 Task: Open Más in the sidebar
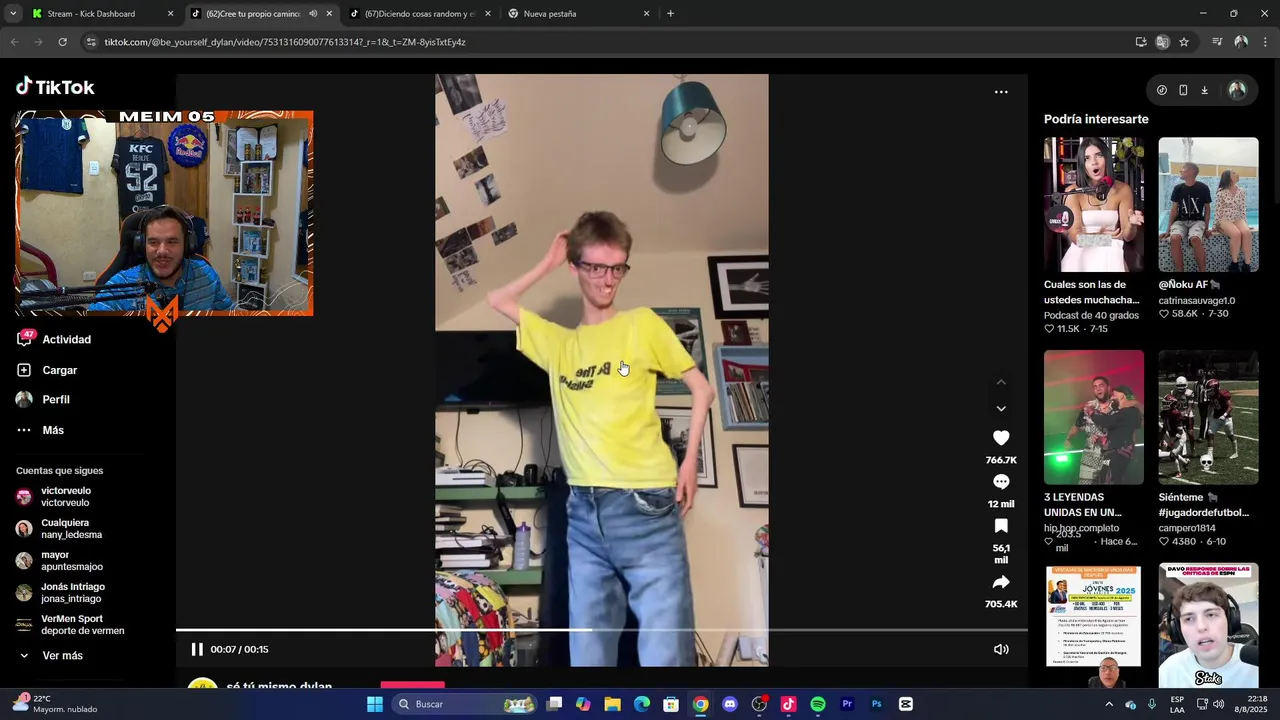[x=40, y=430]
